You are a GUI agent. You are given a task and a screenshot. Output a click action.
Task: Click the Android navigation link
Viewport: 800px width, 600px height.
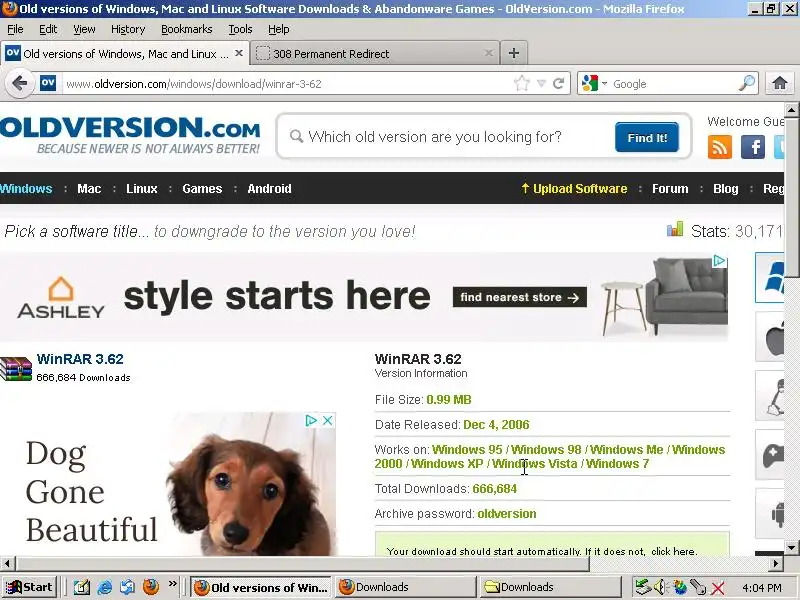269,188
